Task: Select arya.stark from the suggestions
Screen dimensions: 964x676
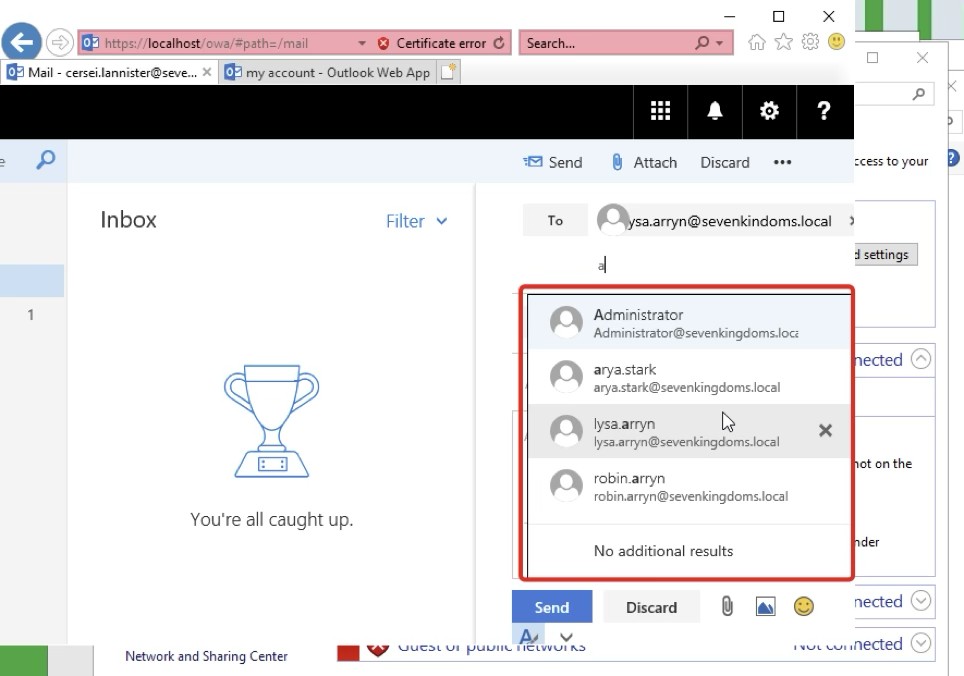Action: (x=686, y=377)
